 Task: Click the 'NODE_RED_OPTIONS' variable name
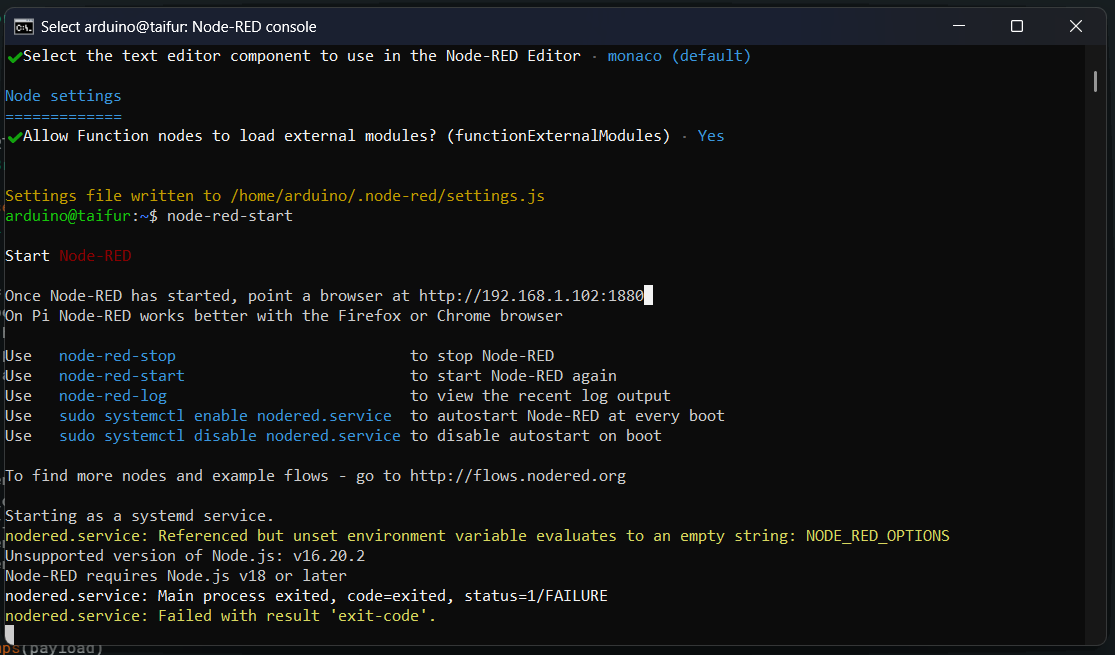[877, 536]
